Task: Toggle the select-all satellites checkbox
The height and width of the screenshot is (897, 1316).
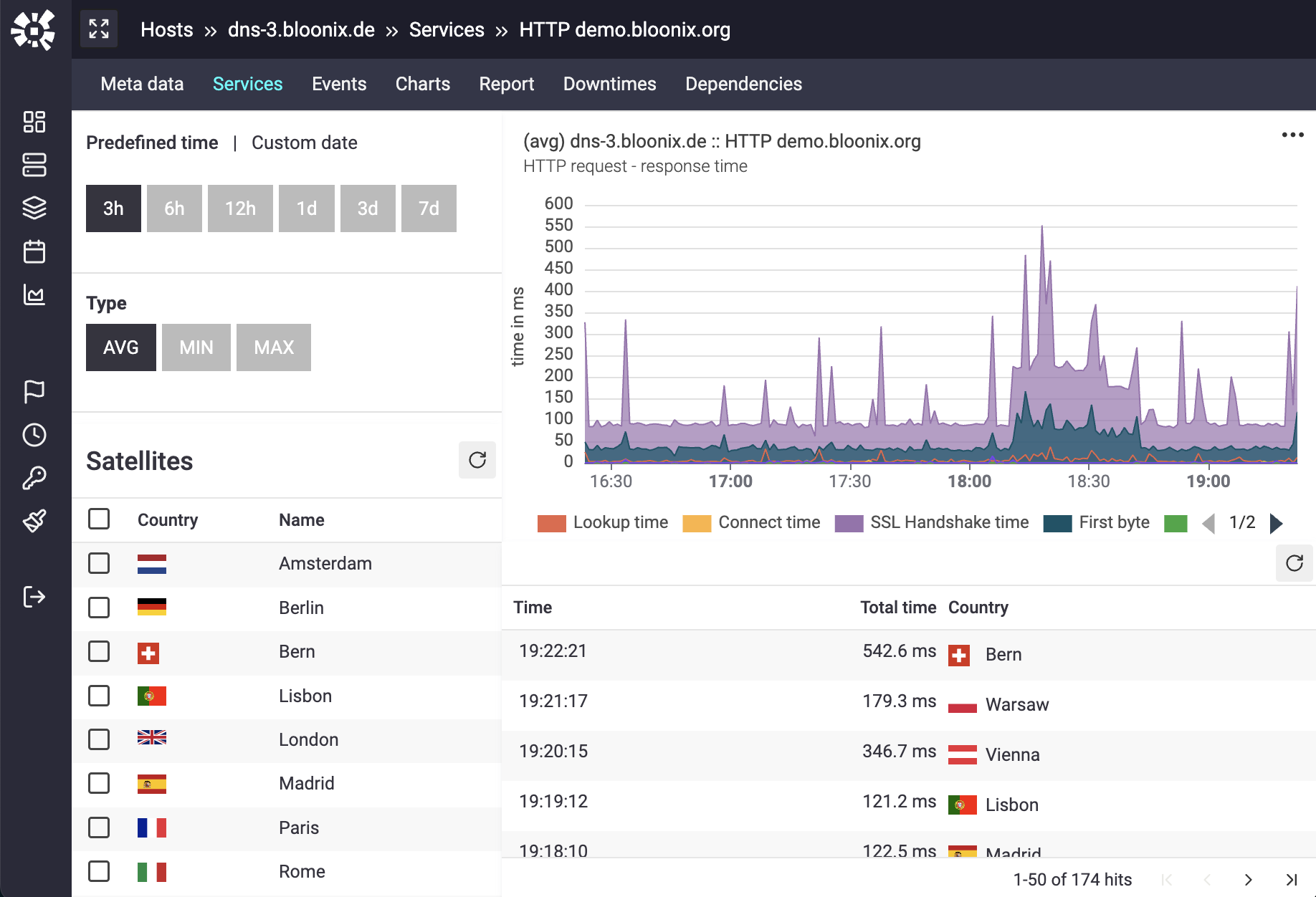Action: click(99, 519)
